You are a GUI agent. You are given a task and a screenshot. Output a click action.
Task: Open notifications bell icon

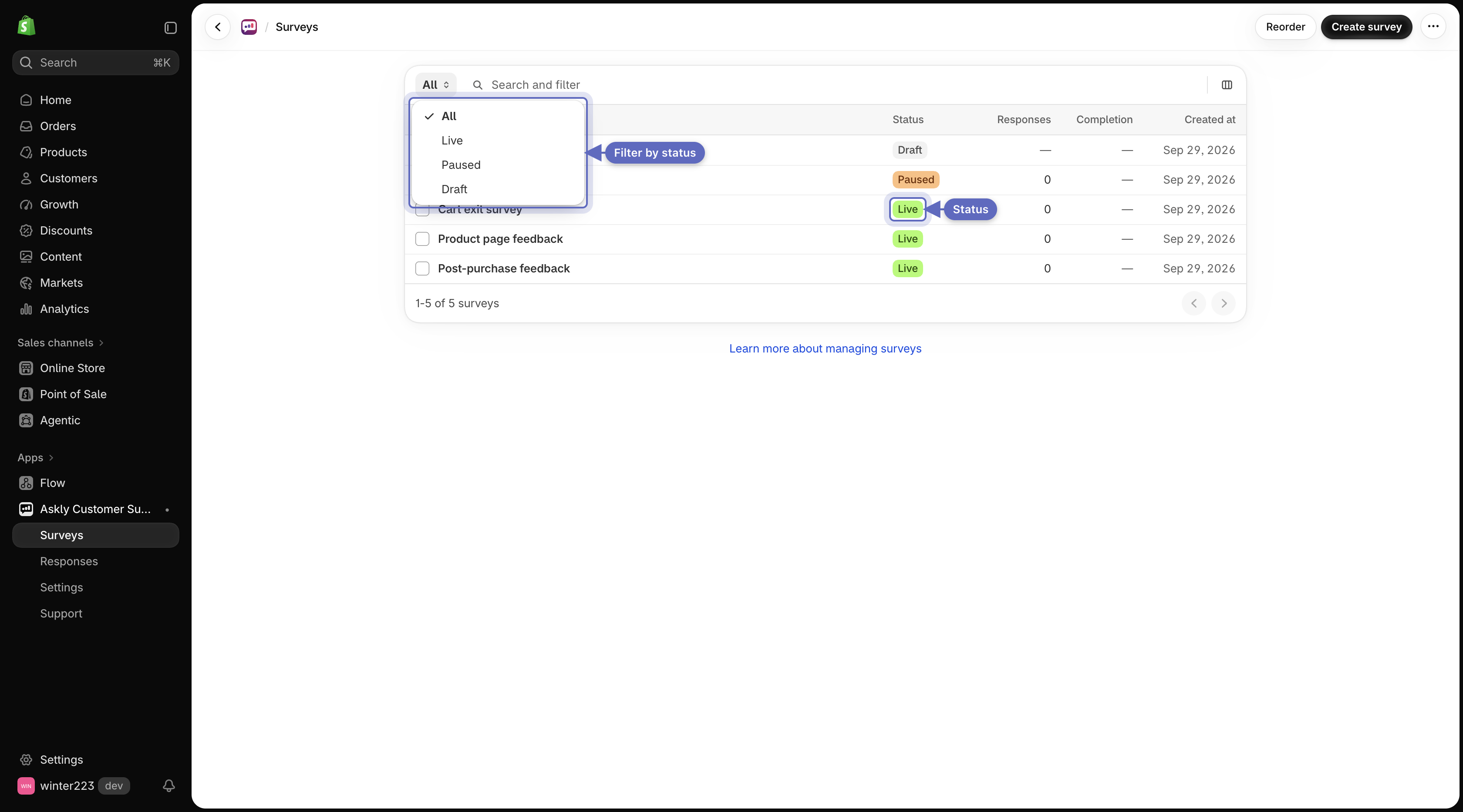(169, 785)
